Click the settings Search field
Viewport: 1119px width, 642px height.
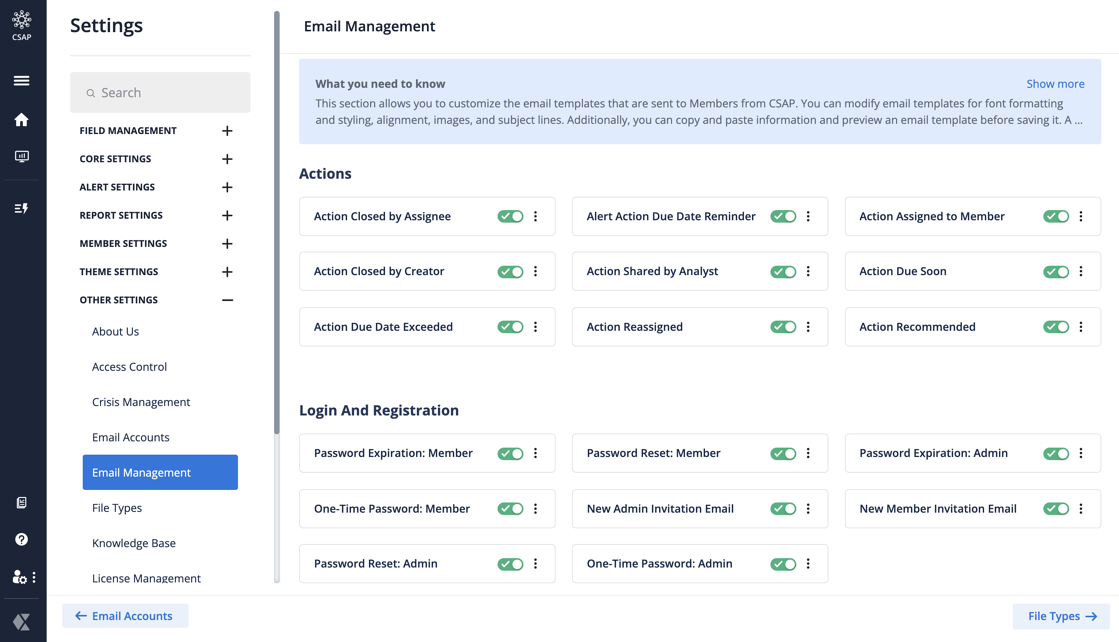[160, 93]
